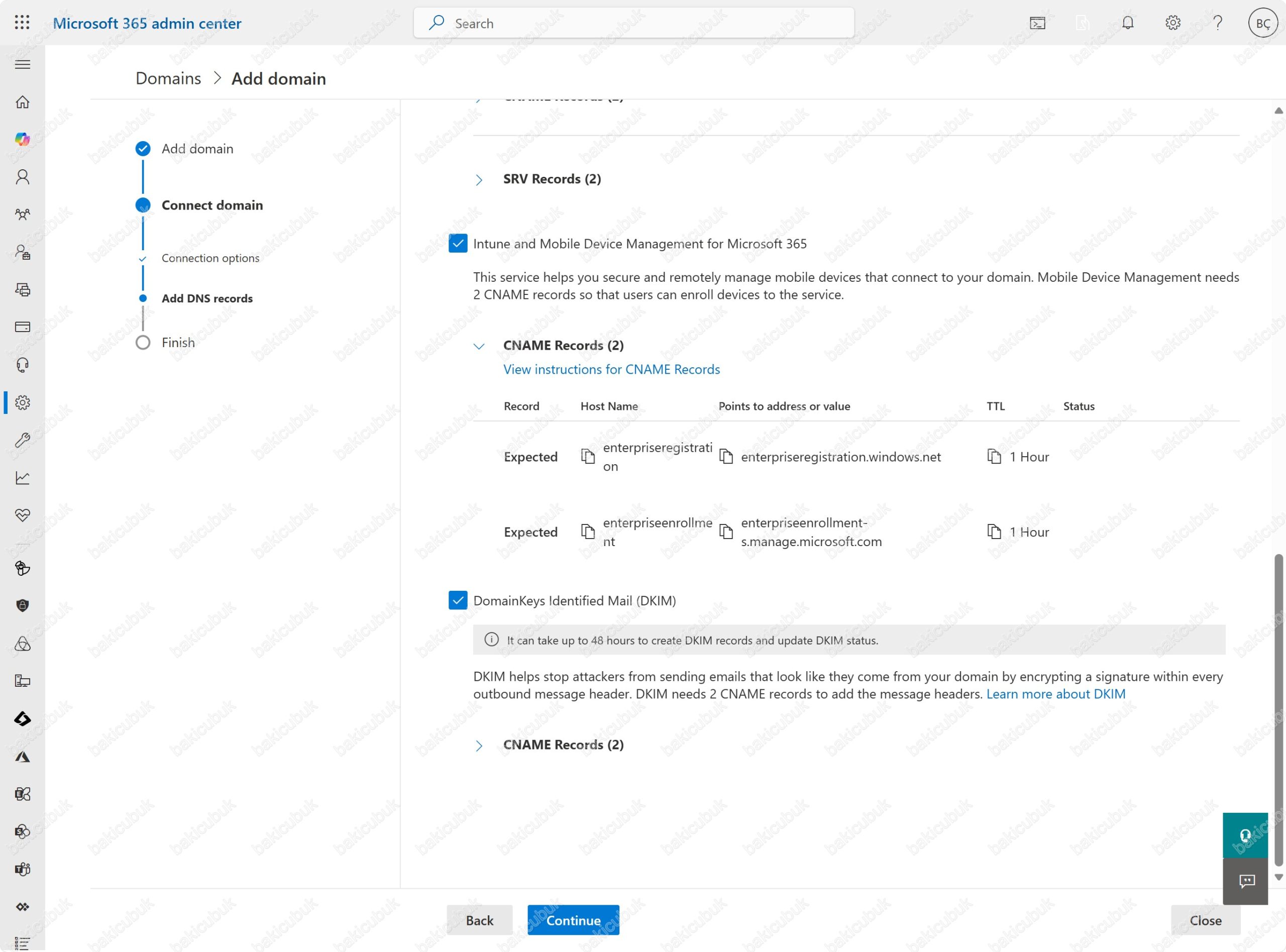The height and width of the screenshot is (952, 1286).
Task: Uncheck DomainKeys Identified Mail (DKIM) checkbox
Action: tap(458, 600)
